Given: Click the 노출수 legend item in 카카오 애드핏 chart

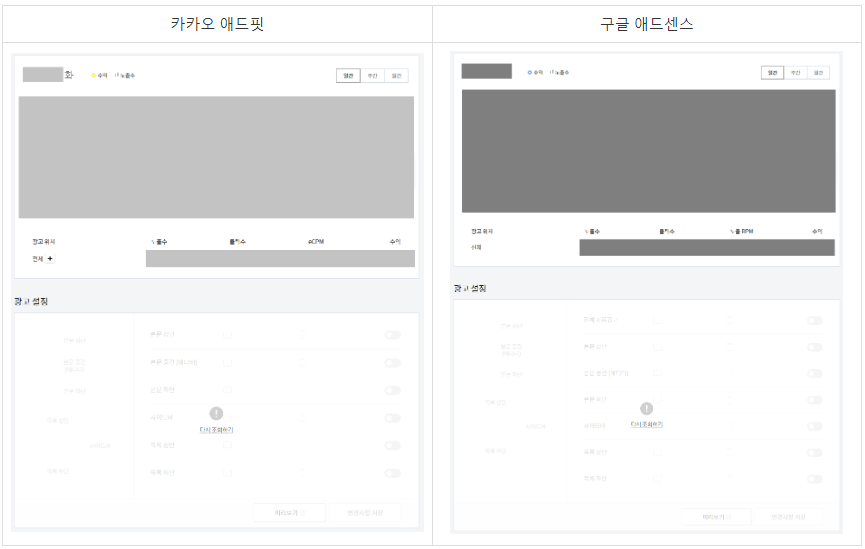Looking at the screenshot, I should tap(125, 76).
